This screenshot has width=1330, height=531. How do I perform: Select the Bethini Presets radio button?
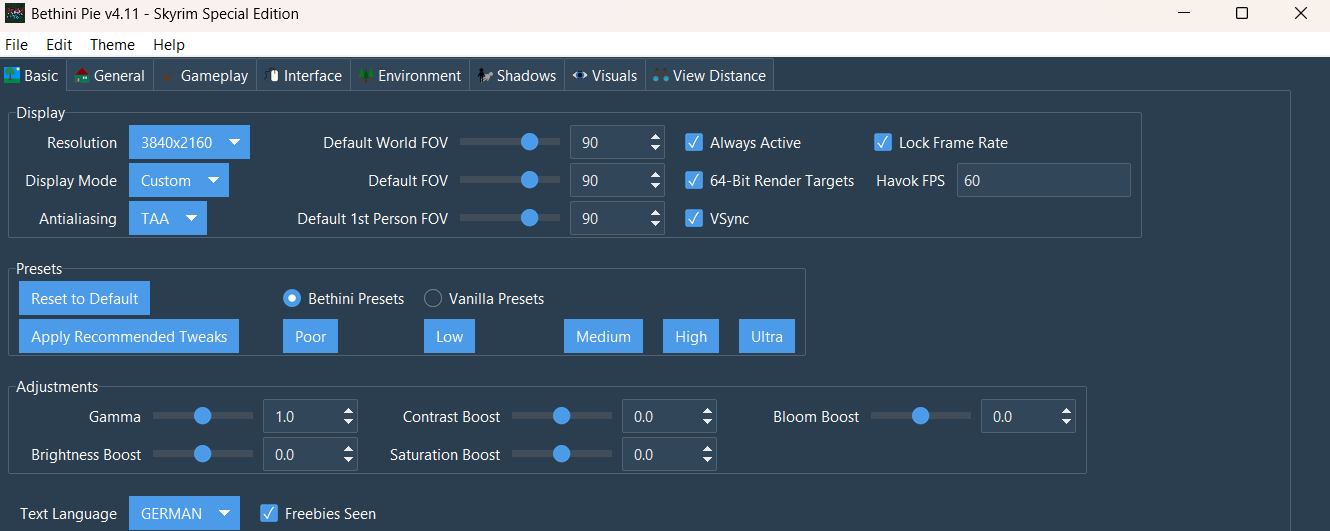pos(292,298)
